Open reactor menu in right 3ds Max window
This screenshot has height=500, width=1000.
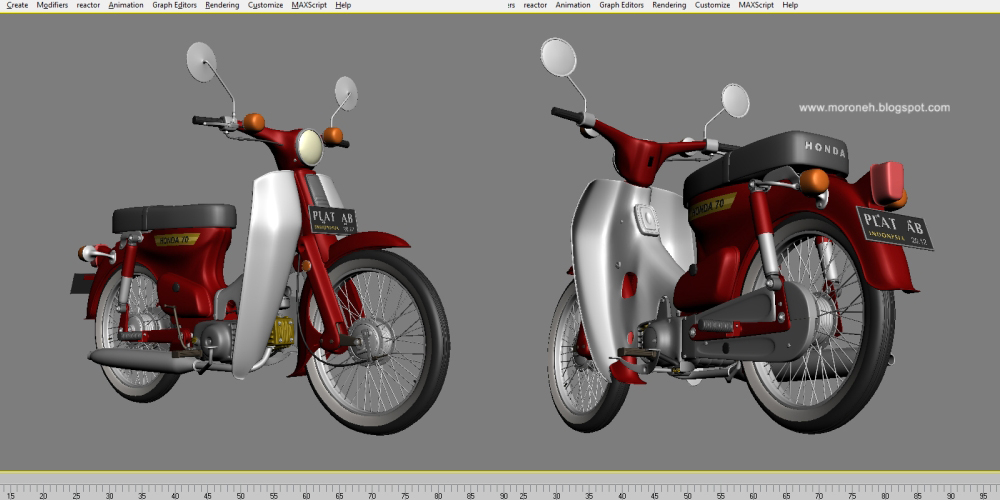(x=535, y=5)
